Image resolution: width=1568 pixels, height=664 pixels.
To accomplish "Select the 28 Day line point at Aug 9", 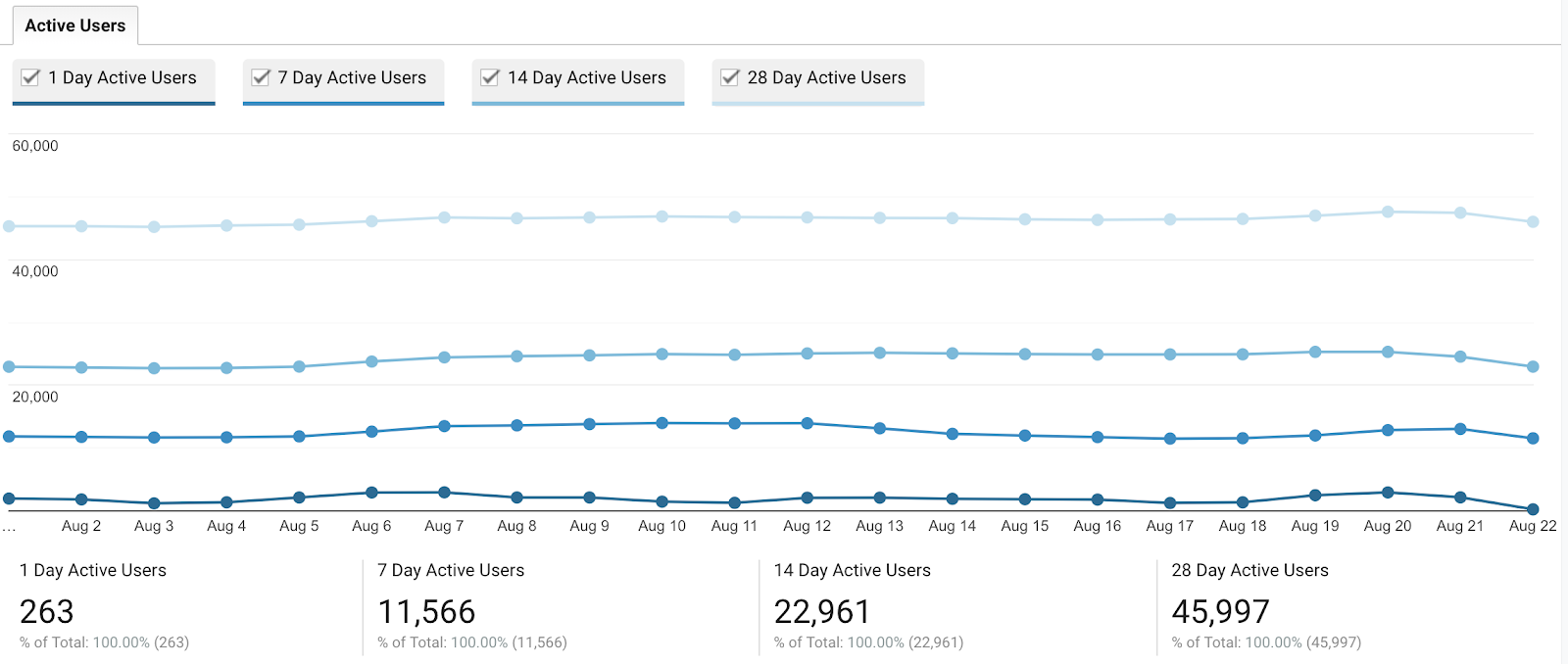I will pos(589,217).
